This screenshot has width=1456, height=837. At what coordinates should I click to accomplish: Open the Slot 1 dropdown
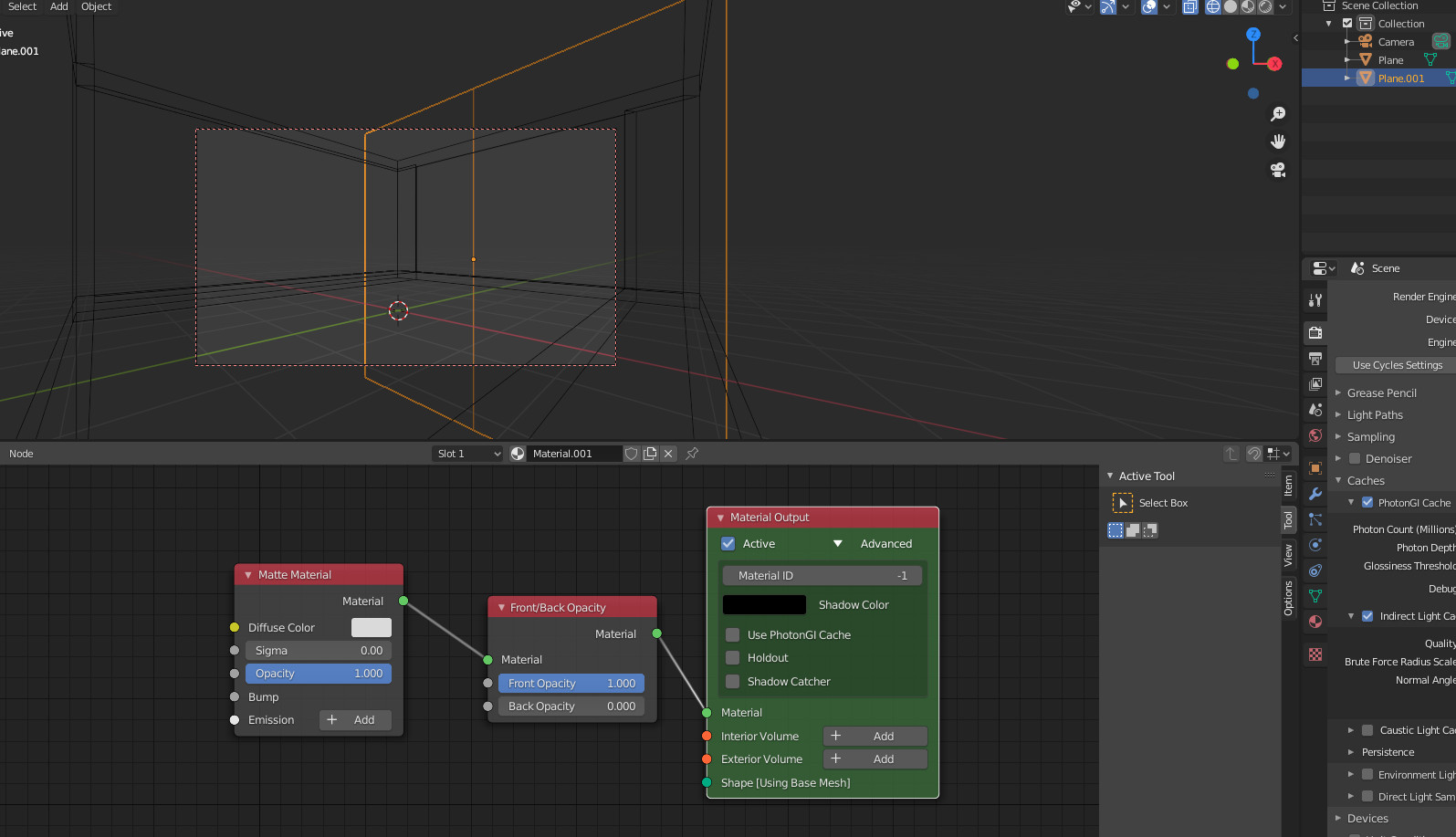(467, 454)
